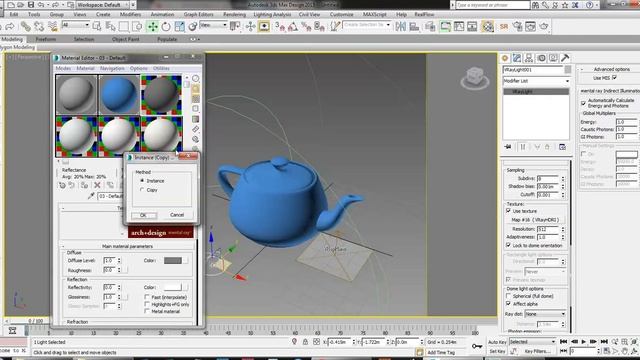Toggle Use texture checkbox
The image size is (640, 360).
coord(508,211)
